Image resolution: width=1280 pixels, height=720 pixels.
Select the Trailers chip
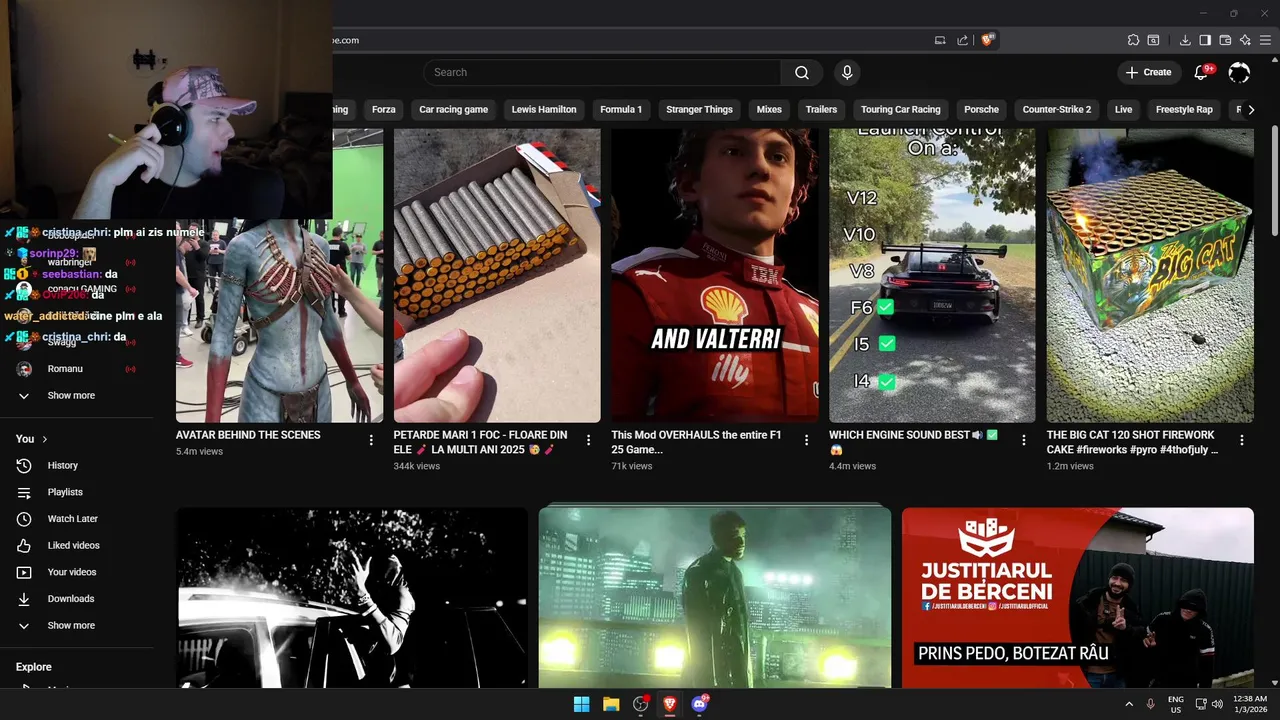tap(821, 109)
